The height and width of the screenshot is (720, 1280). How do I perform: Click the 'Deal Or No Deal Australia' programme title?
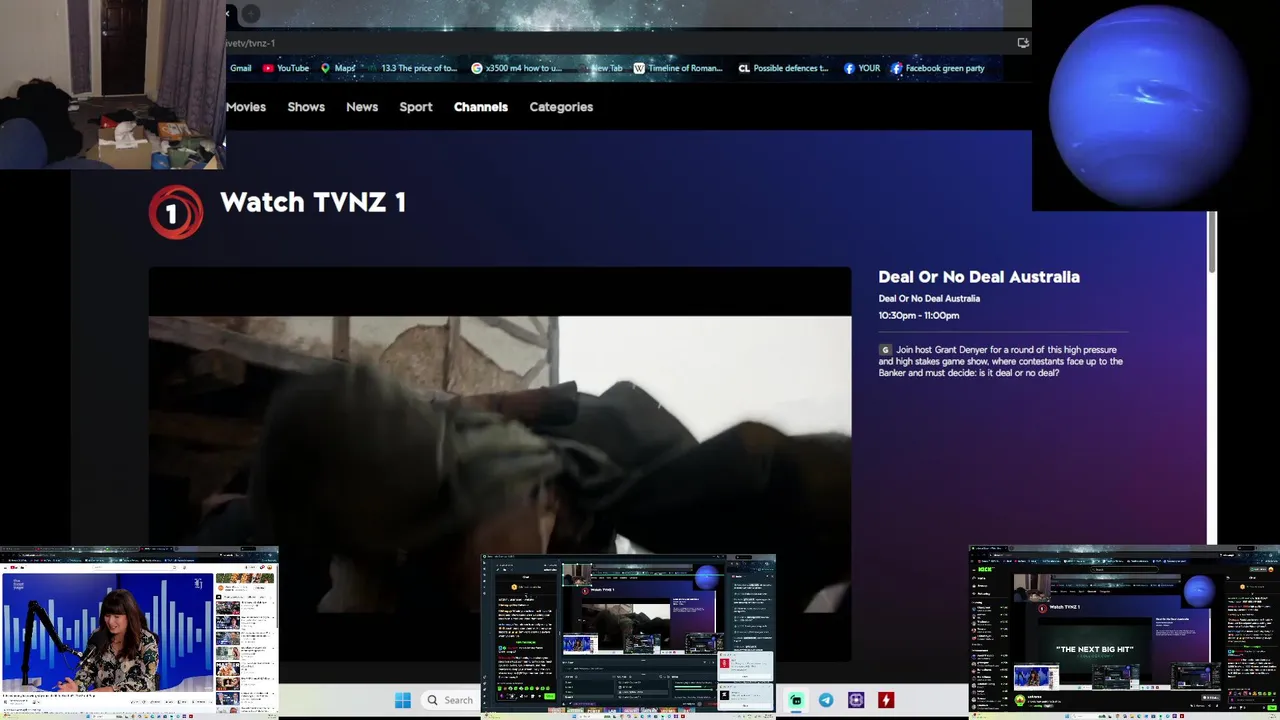(979, 277)
